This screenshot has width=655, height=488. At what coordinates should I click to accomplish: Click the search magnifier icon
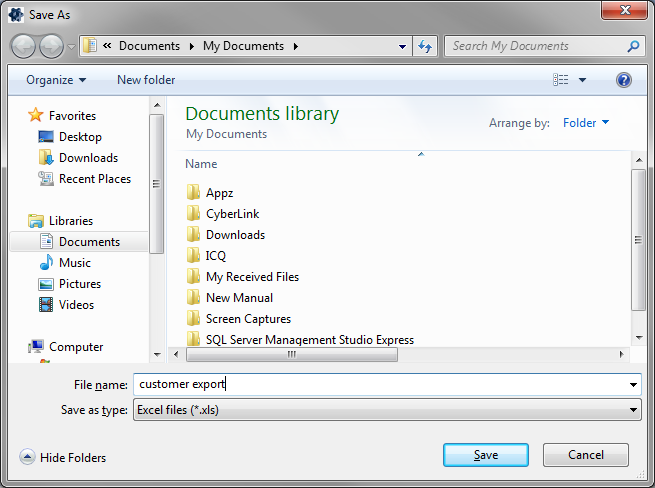633,46
